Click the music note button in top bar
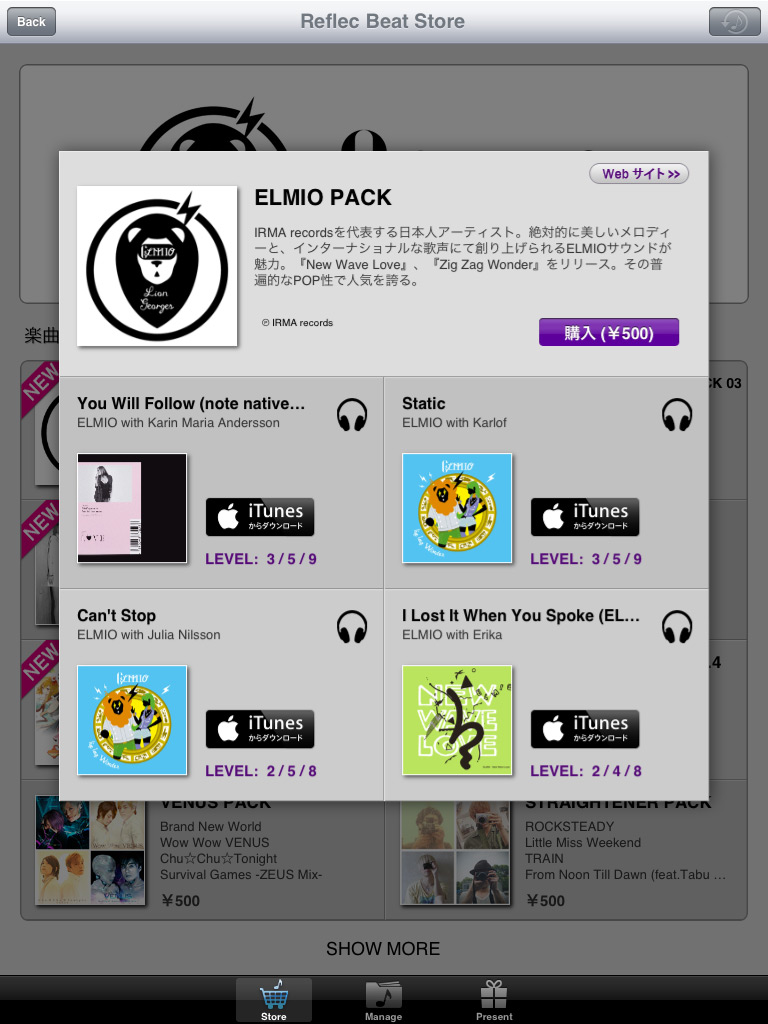Viewport: 768px width, 1024px height. (735, 22)
